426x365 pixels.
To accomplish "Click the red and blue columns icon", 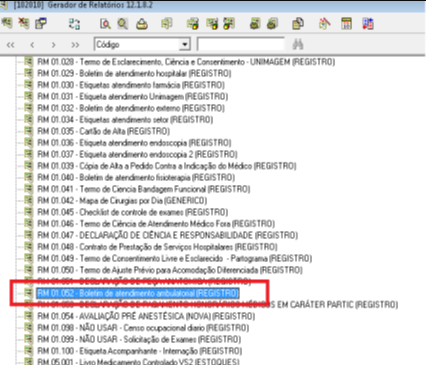I will (368, 24).
